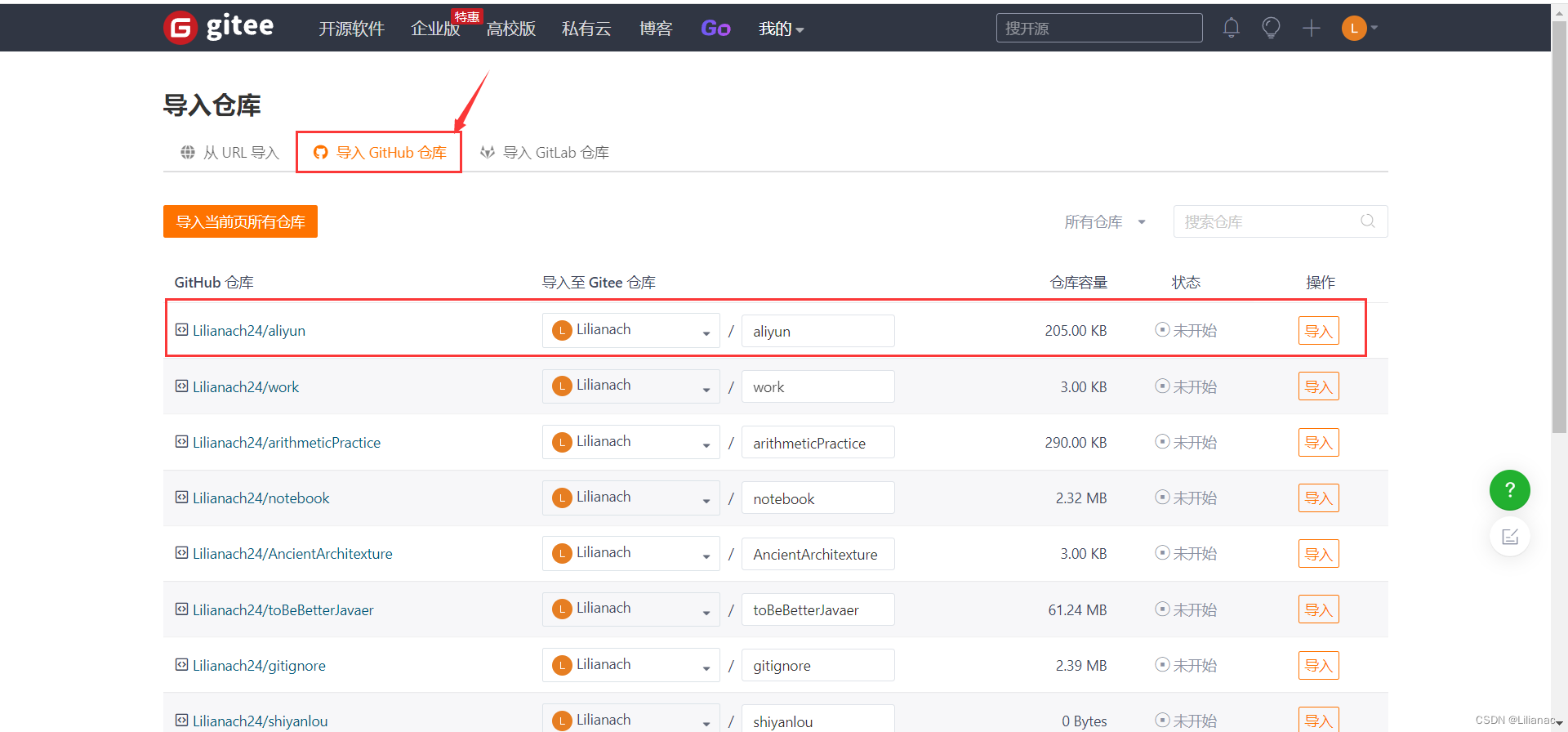Open the 所有仓库 filter dropdown
Screen dimensions: 1568x732
[x=1105, y=221]
